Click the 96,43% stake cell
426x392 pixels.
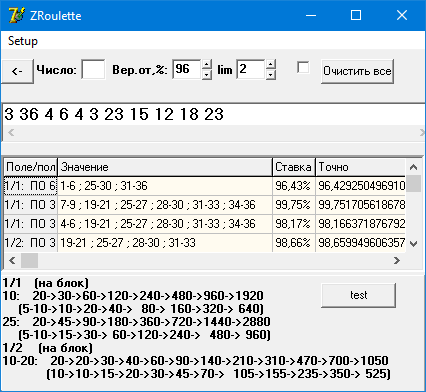(294, 186)
